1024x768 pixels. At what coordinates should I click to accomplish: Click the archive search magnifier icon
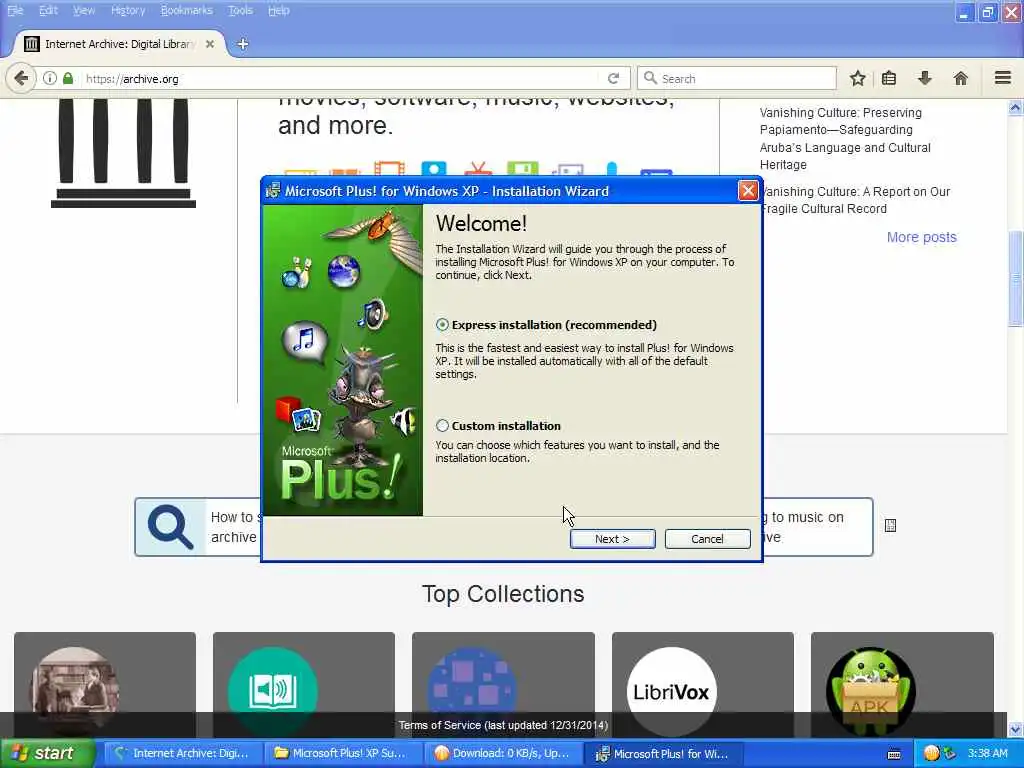[170, 527]
